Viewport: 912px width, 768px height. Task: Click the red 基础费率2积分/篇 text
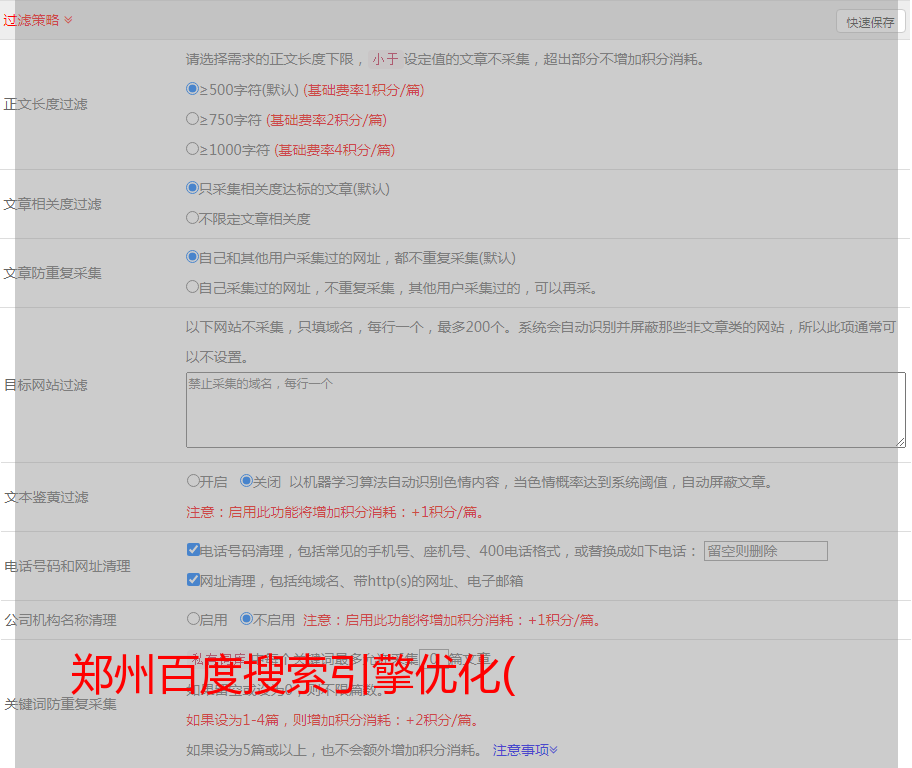(x=326, y=120)
